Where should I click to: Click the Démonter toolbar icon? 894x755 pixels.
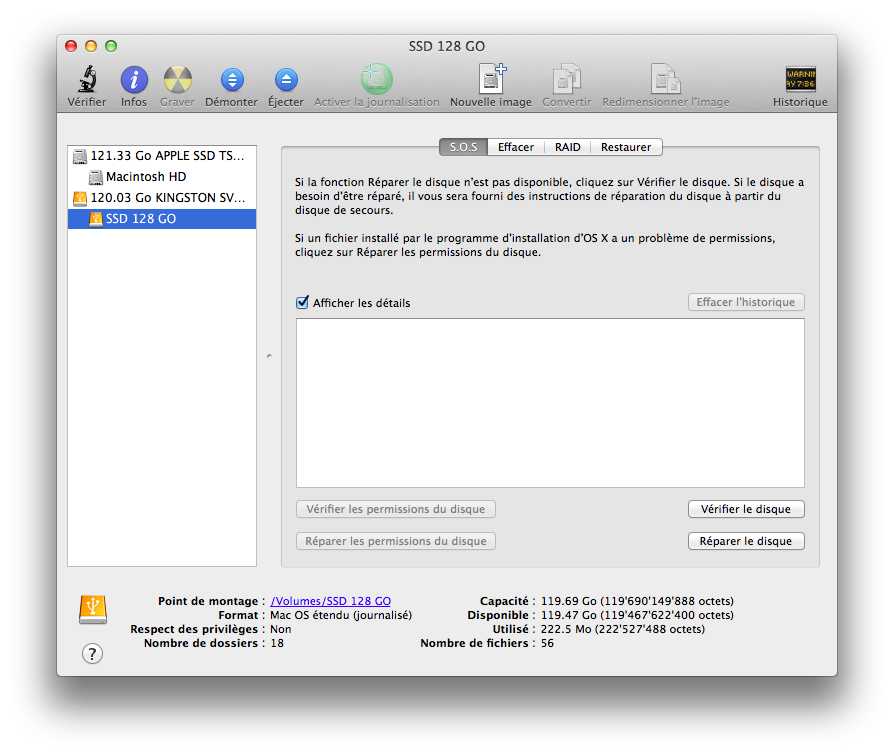(x=231, y=81)
